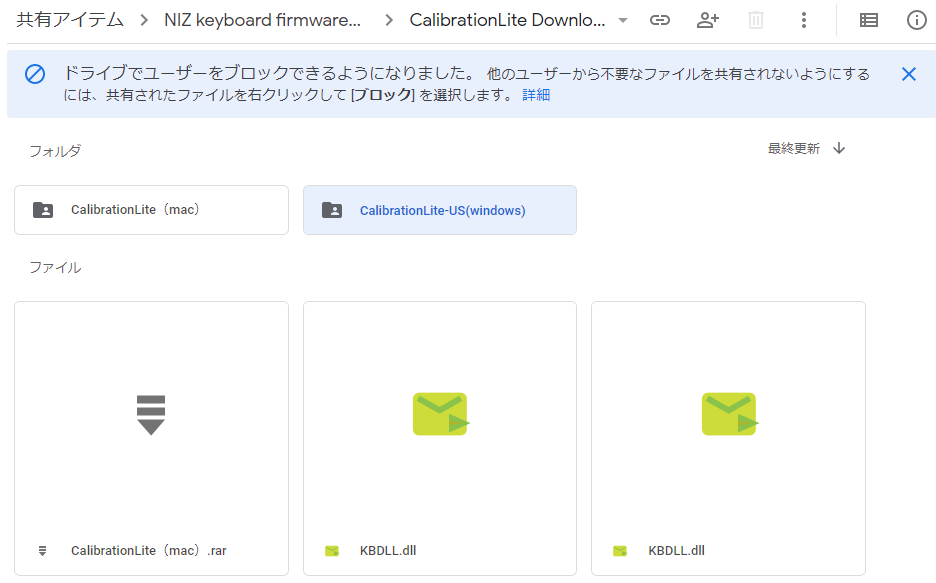Switch to list layout view
Viewport: 936px width, 583px height.
[869, 20]
